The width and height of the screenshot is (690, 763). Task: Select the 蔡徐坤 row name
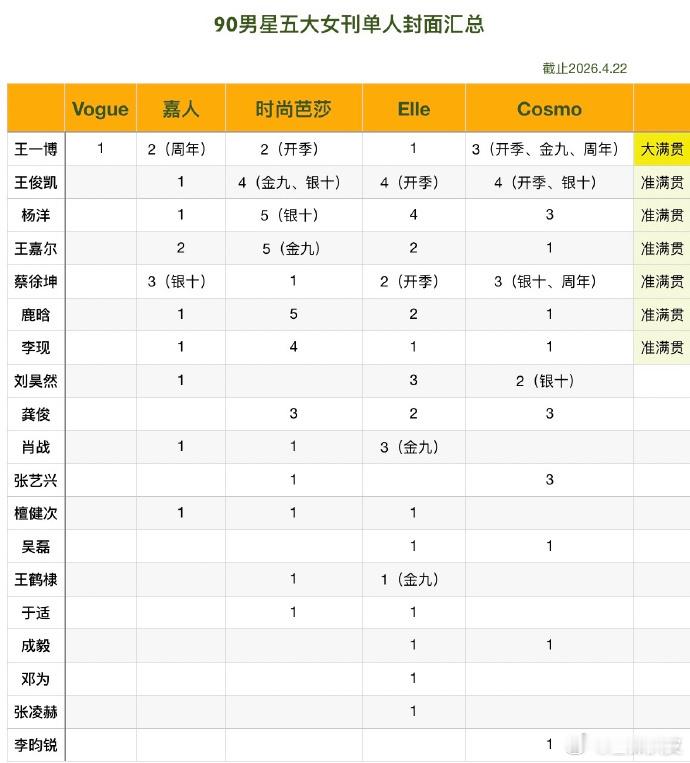(36, 281)
